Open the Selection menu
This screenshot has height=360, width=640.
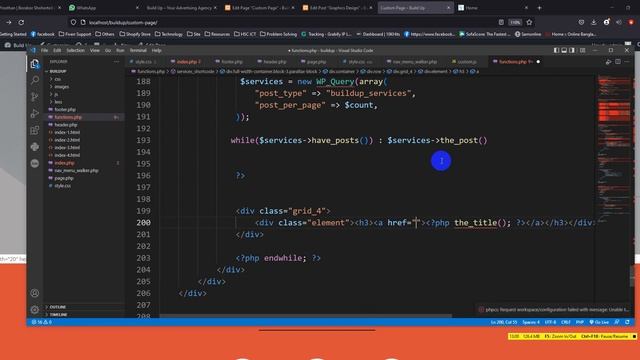coord(76,50)
